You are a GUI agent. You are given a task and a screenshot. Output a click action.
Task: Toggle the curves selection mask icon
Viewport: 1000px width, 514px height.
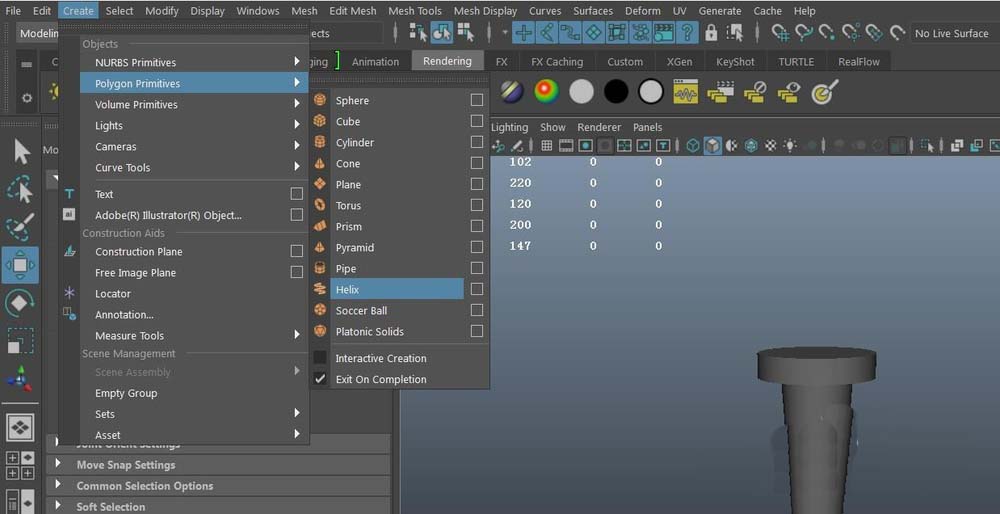570,33
